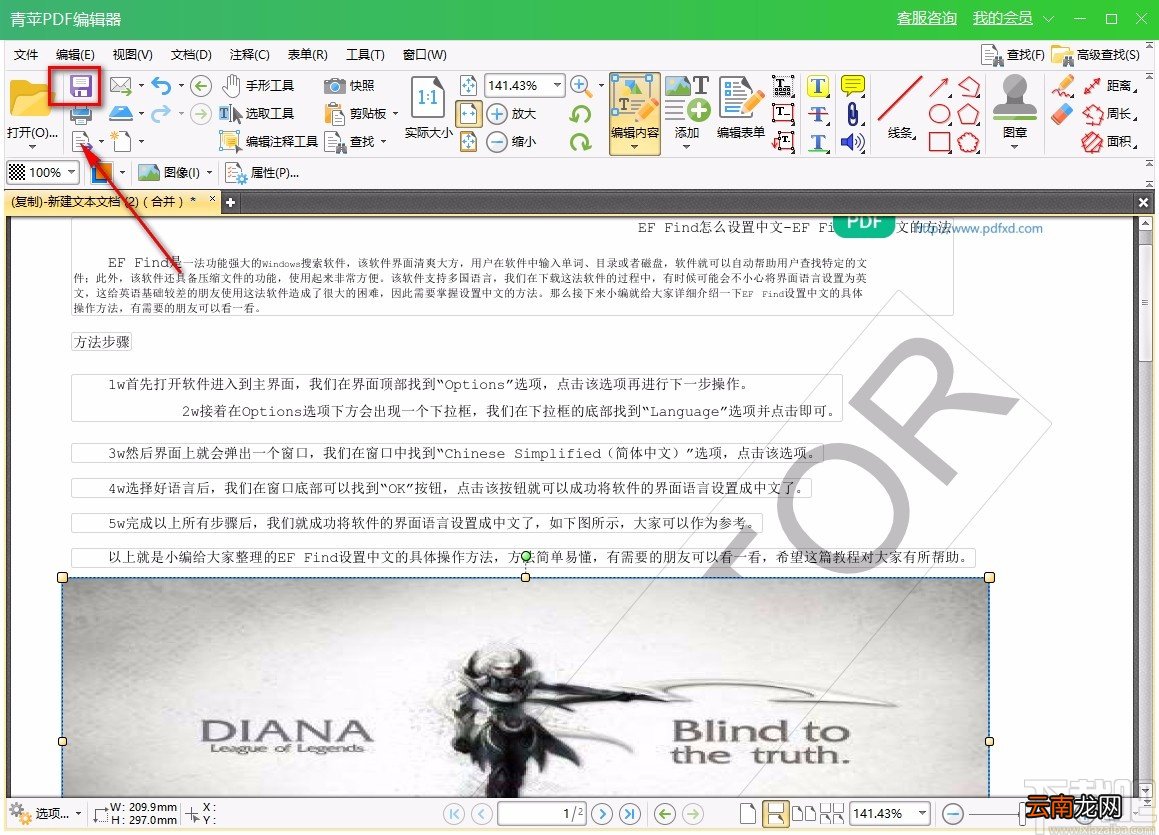The image size is (1159, 835).
Task: Select the 线条 line drawing tool
Action: tap(900, 108)
